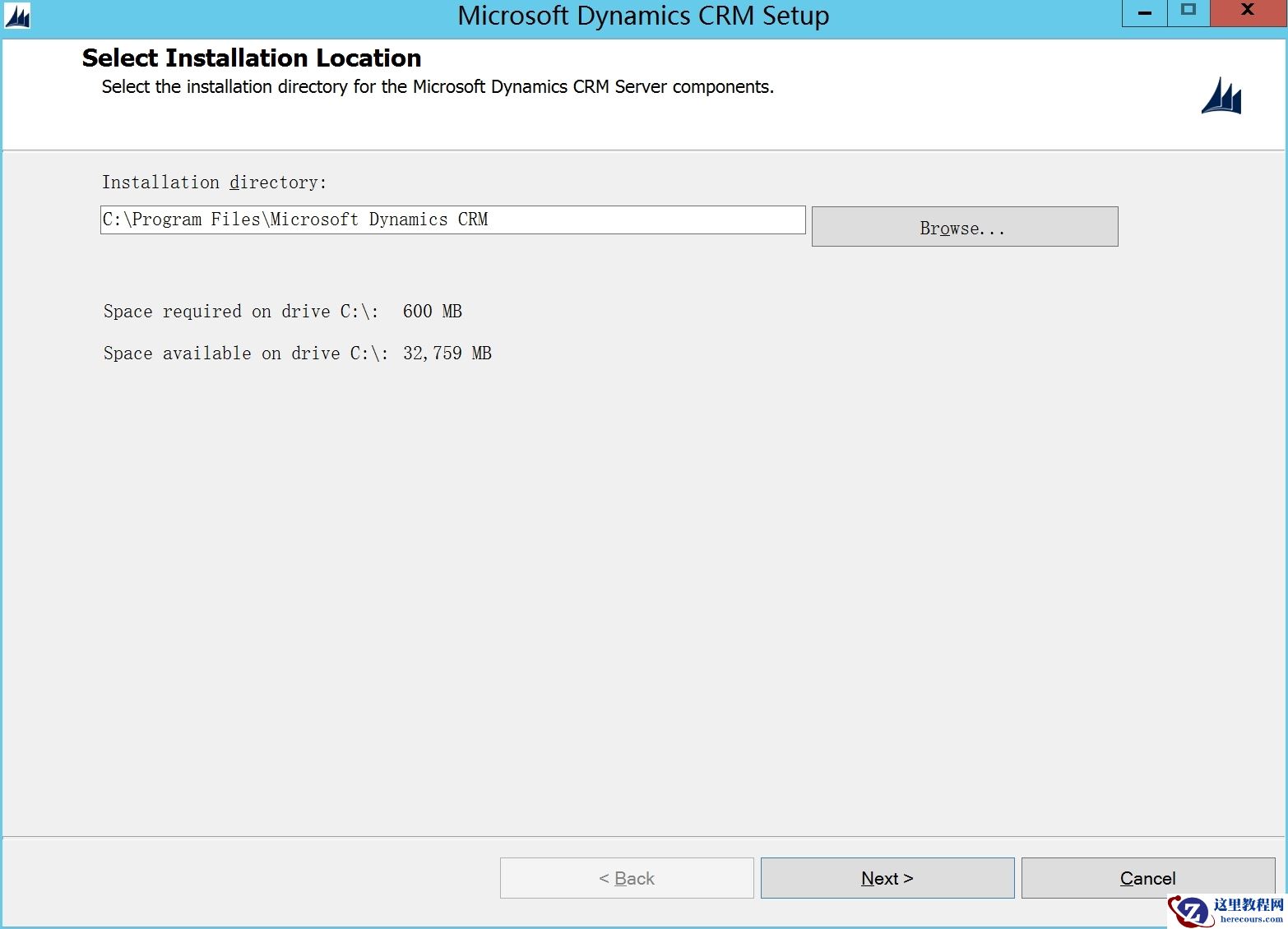Click inside the Installation directory text box

pyautogui.click(x=452, y=220)
